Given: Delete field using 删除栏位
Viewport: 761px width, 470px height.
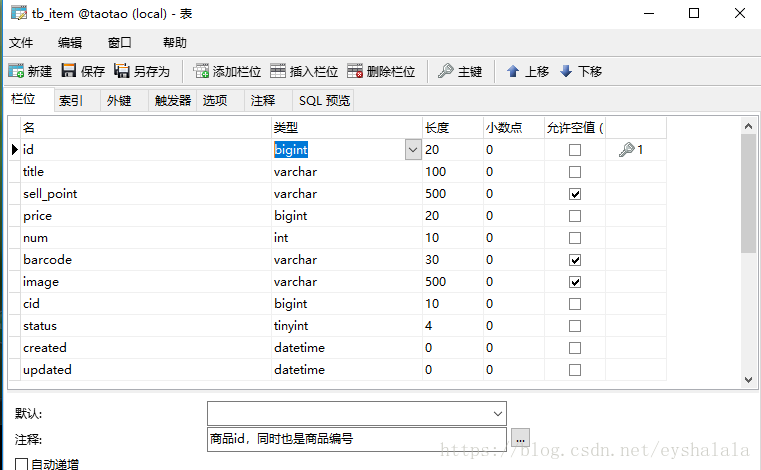Looking at the screenshot, I should coord(381,71).
